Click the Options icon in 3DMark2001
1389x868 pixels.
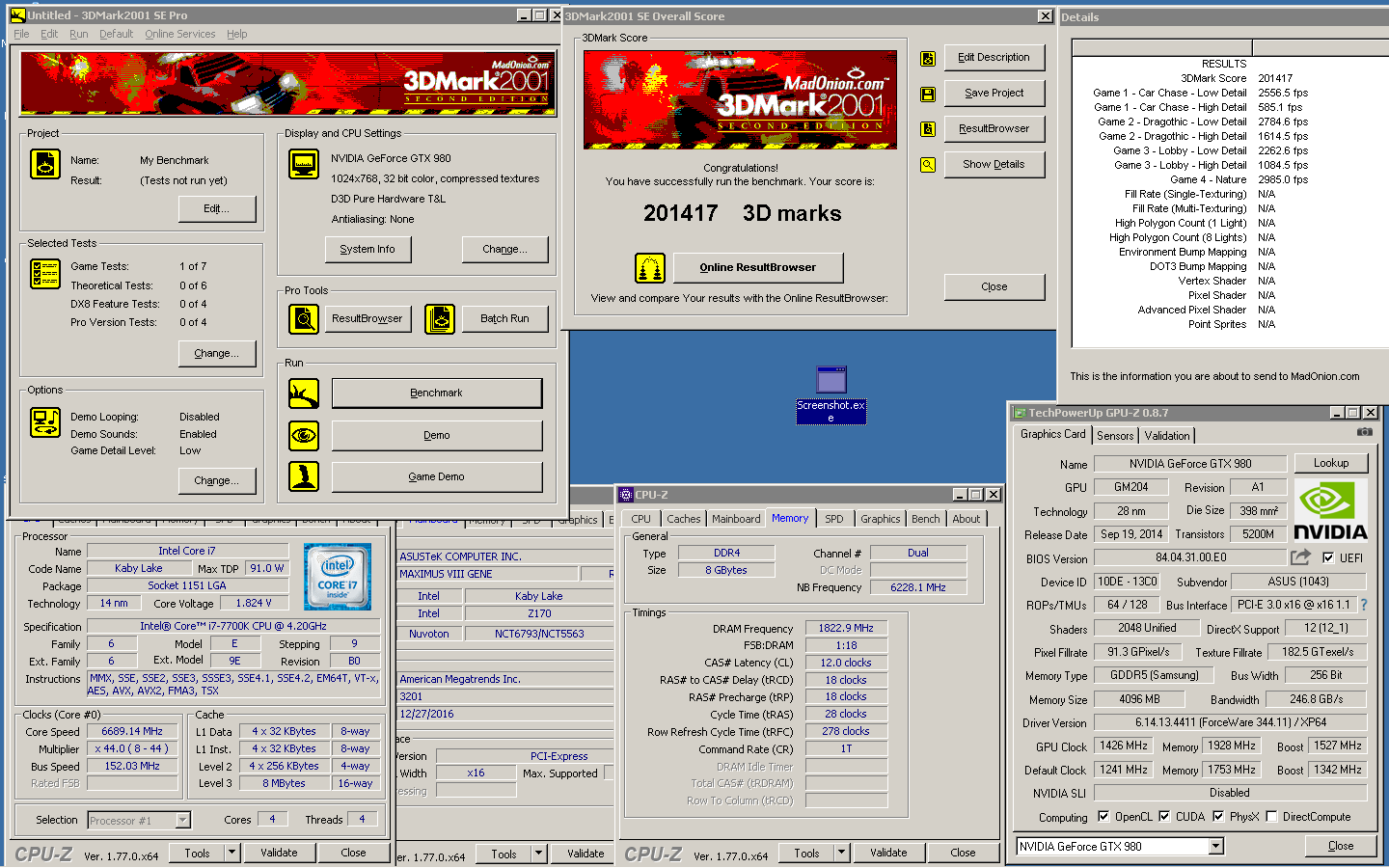(x=45, y=422)
